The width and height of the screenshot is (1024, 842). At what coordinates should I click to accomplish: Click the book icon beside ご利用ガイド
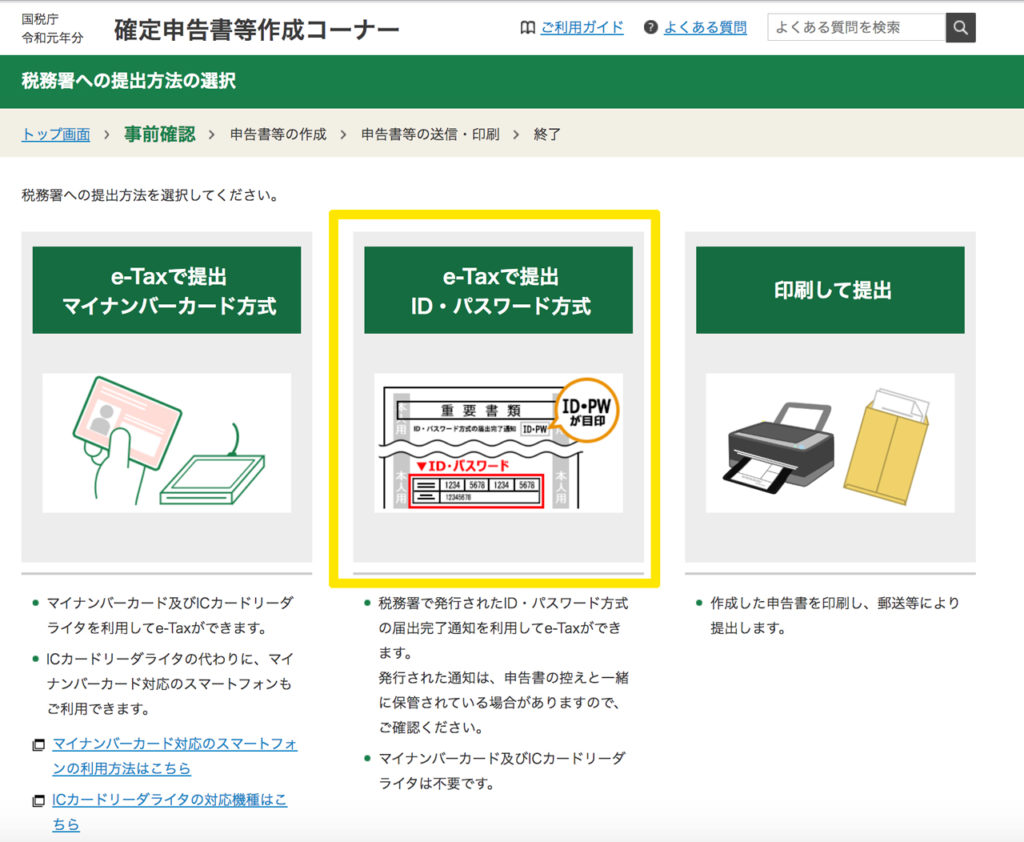click(527, 27)
